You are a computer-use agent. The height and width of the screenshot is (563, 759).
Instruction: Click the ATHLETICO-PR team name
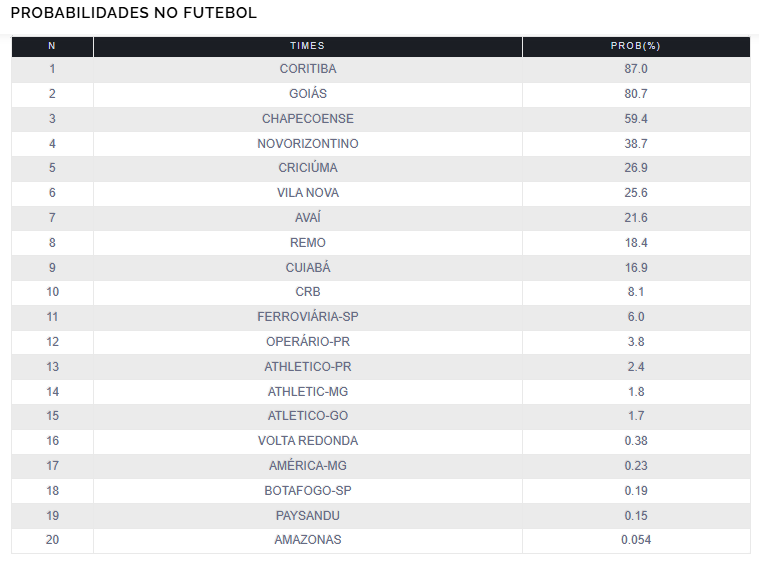point(308,367)
